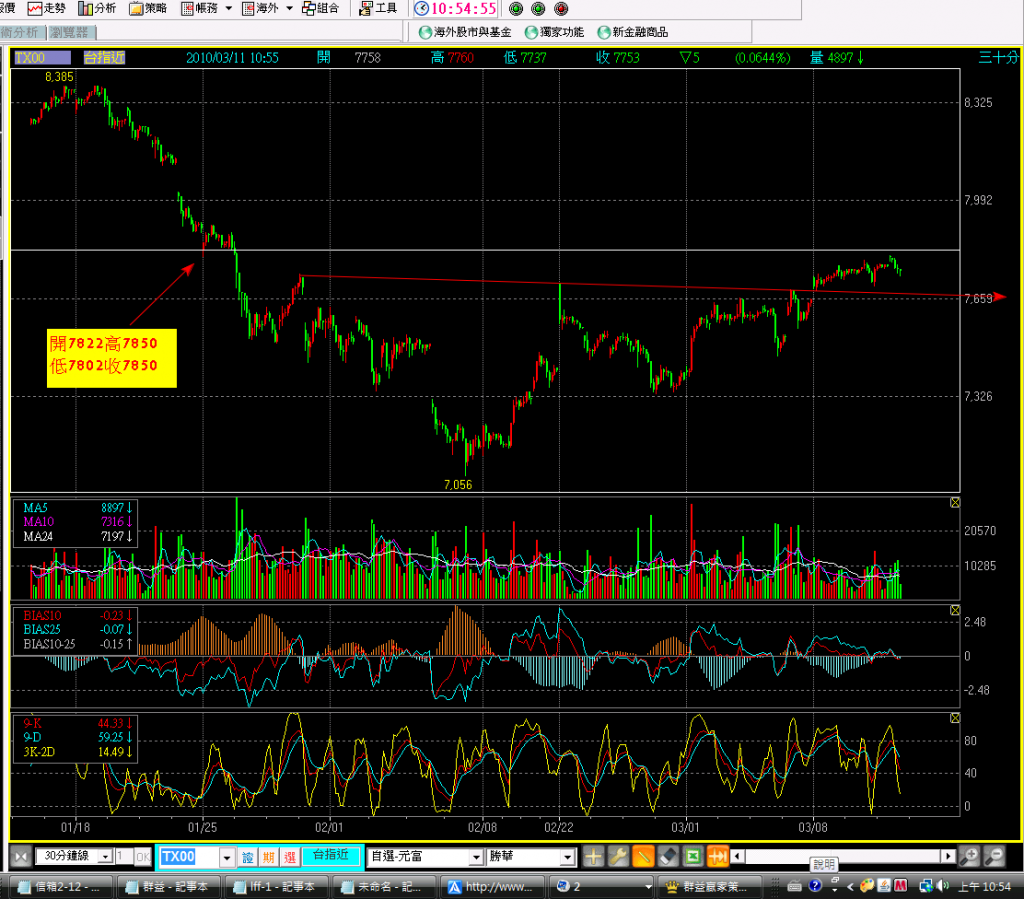Click the 台指近 name label in chart header
Screen dimensions: 1024x899
104,57
